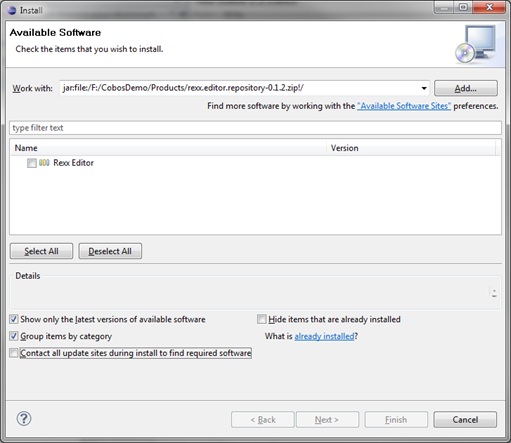
Task: Select the Rexx Editor row text
Action: point(73,163)
